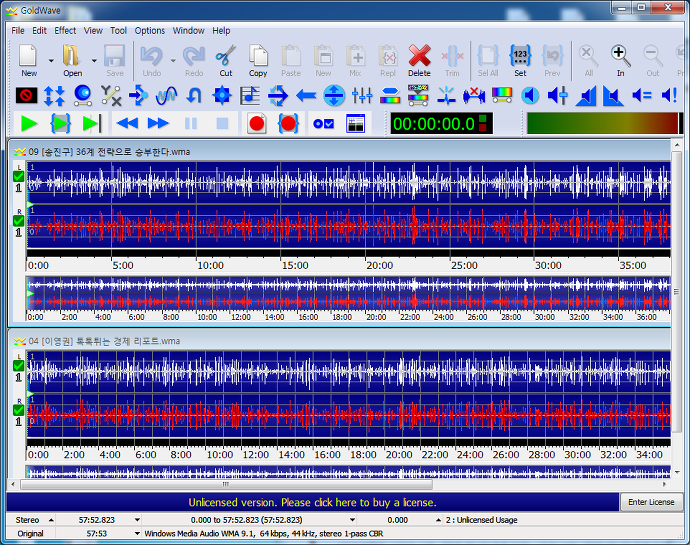Cut the selection with the scissors icon
The height and width of the screenshot is (545, 690).
(226, 60)
